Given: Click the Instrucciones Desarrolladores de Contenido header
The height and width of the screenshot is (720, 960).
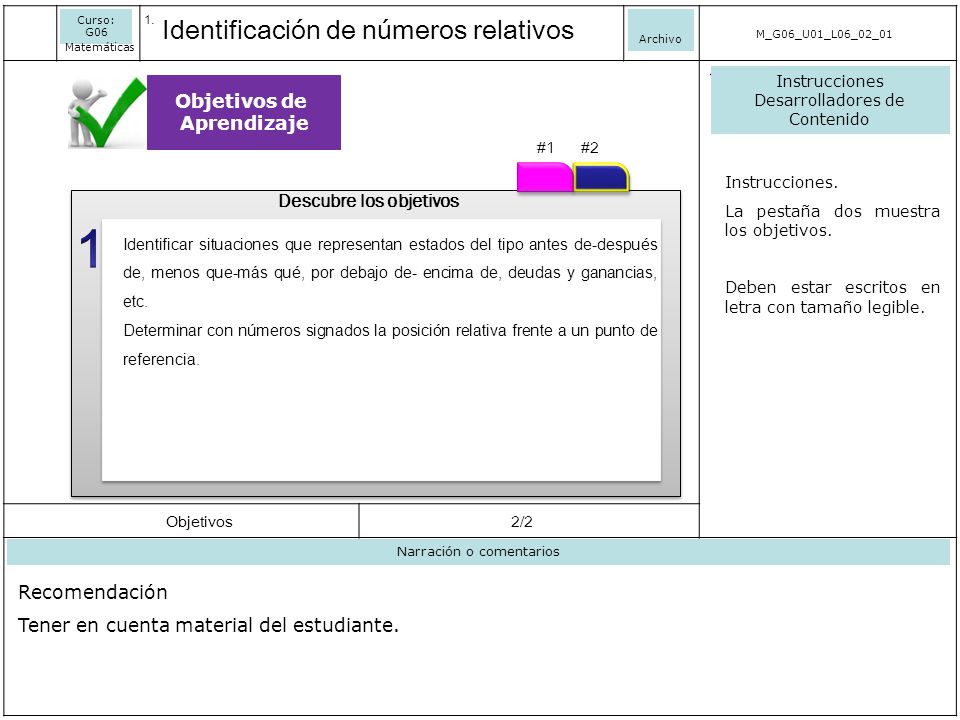Looking at the screenshot, I should (830, 100).
